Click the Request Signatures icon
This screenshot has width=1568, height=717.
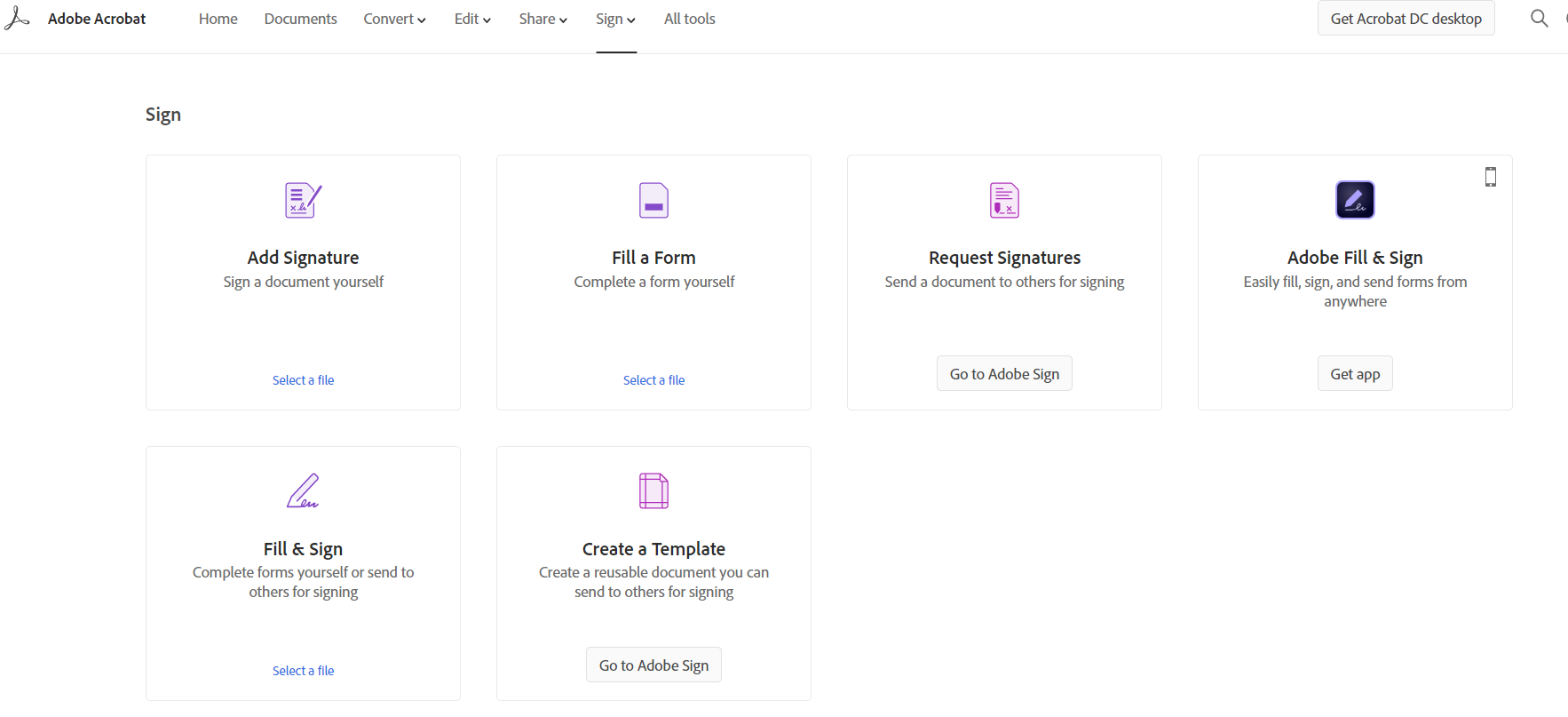point(1004,201)
